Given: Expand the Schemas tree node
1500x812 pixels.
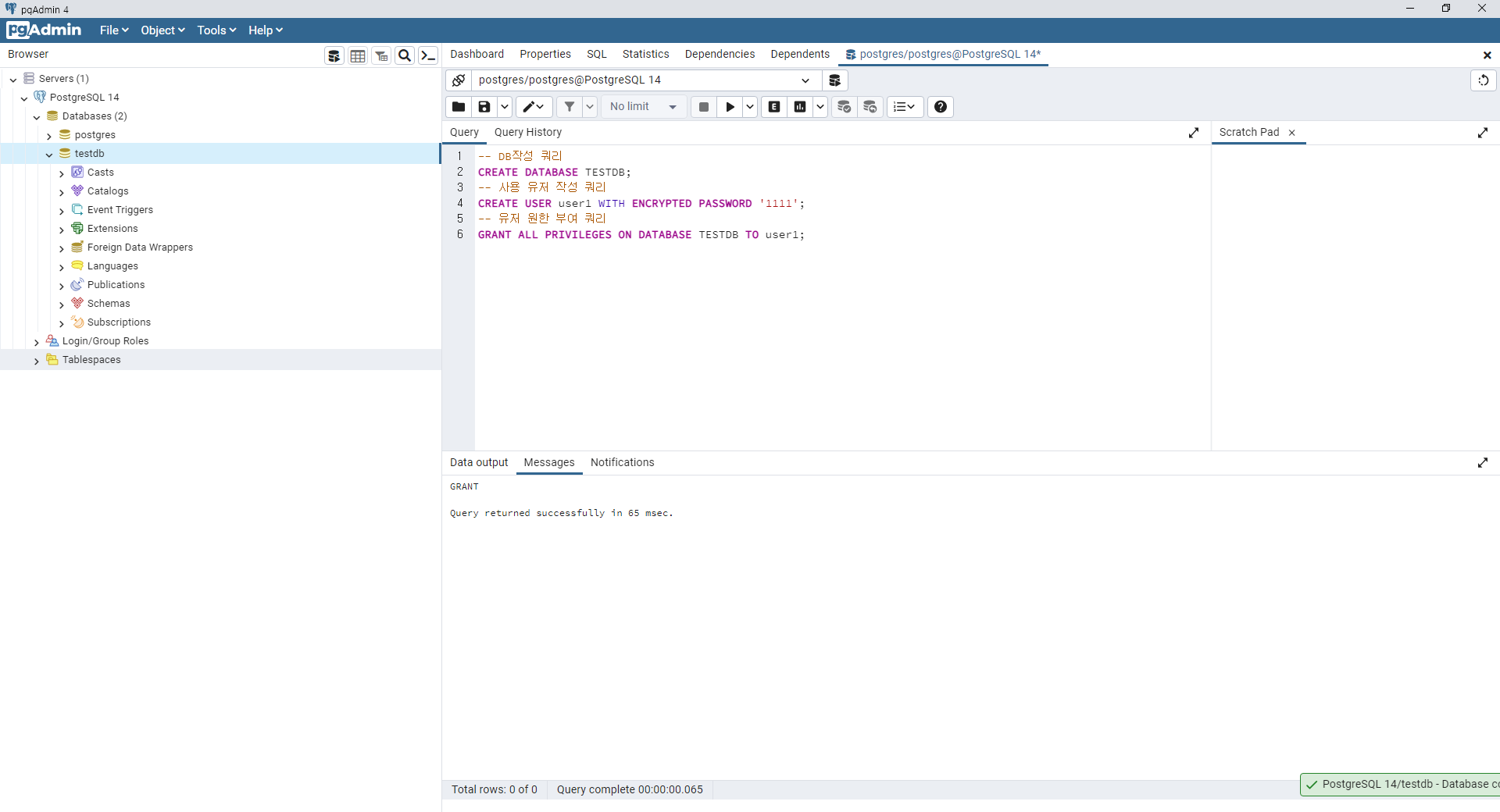Looking at the screenshot, I should [62, 304].
